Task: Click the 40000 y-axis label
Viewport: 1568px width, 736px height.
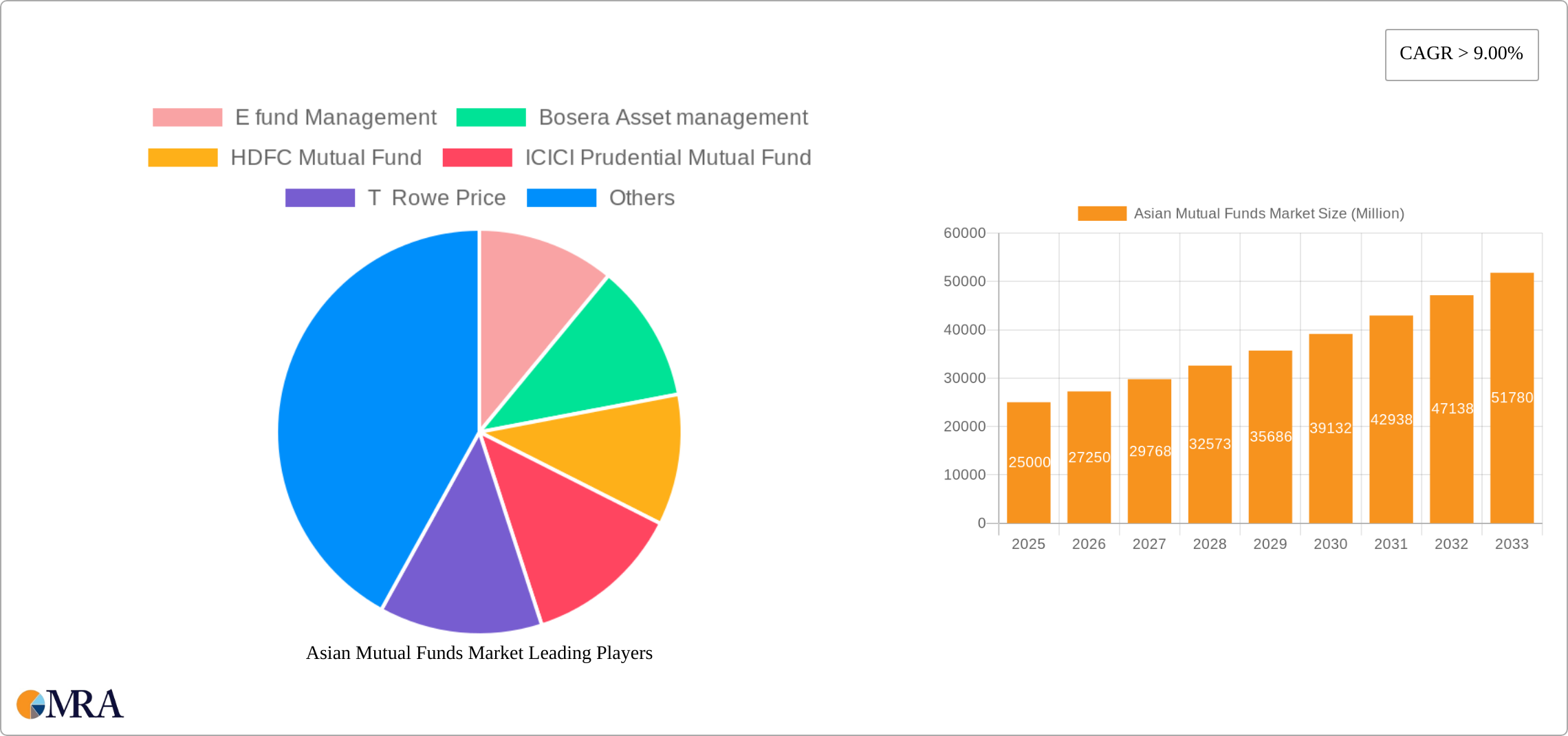Action: [964, 329]
